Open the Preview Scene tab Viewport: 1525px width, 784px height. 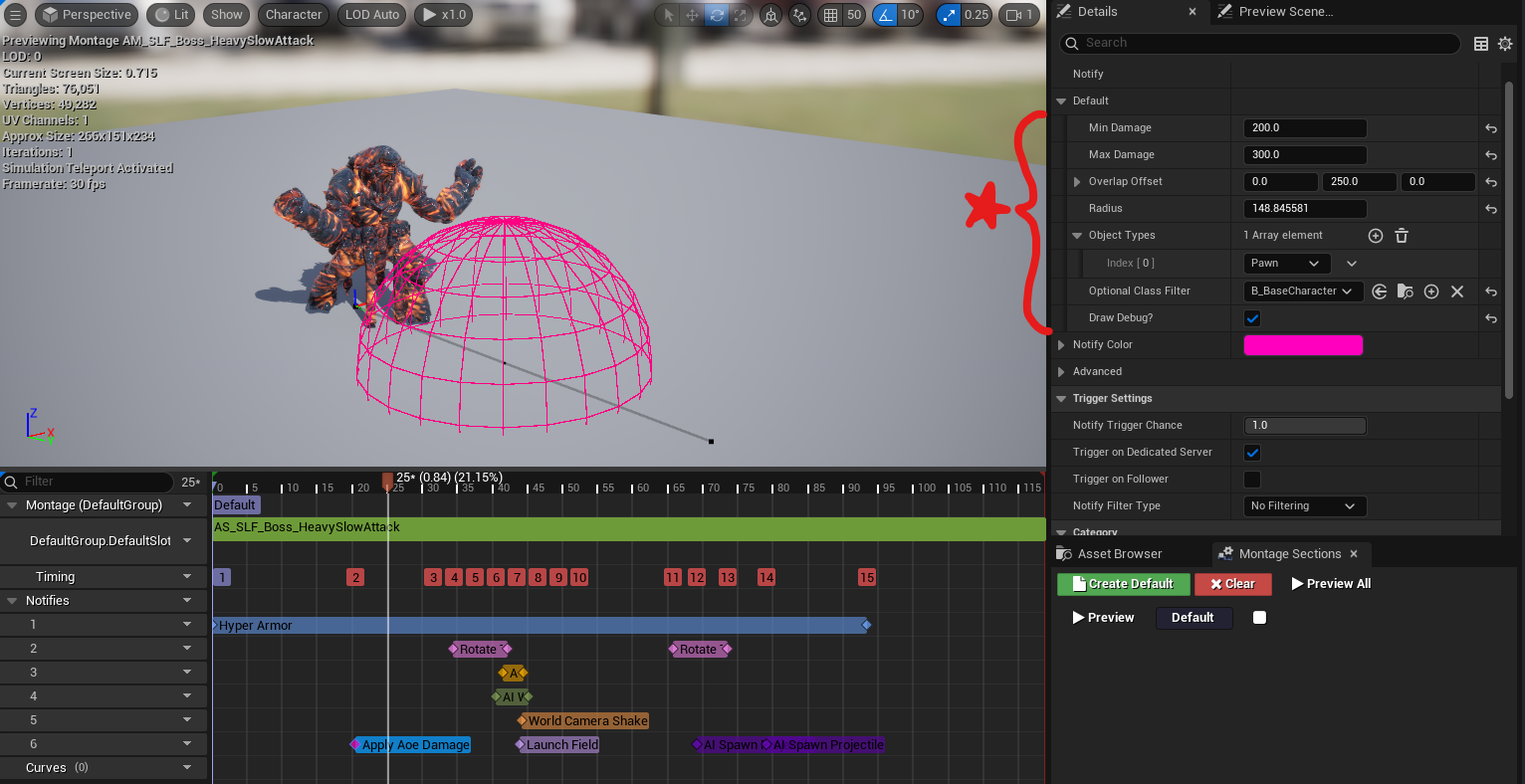pos(1284,12)
